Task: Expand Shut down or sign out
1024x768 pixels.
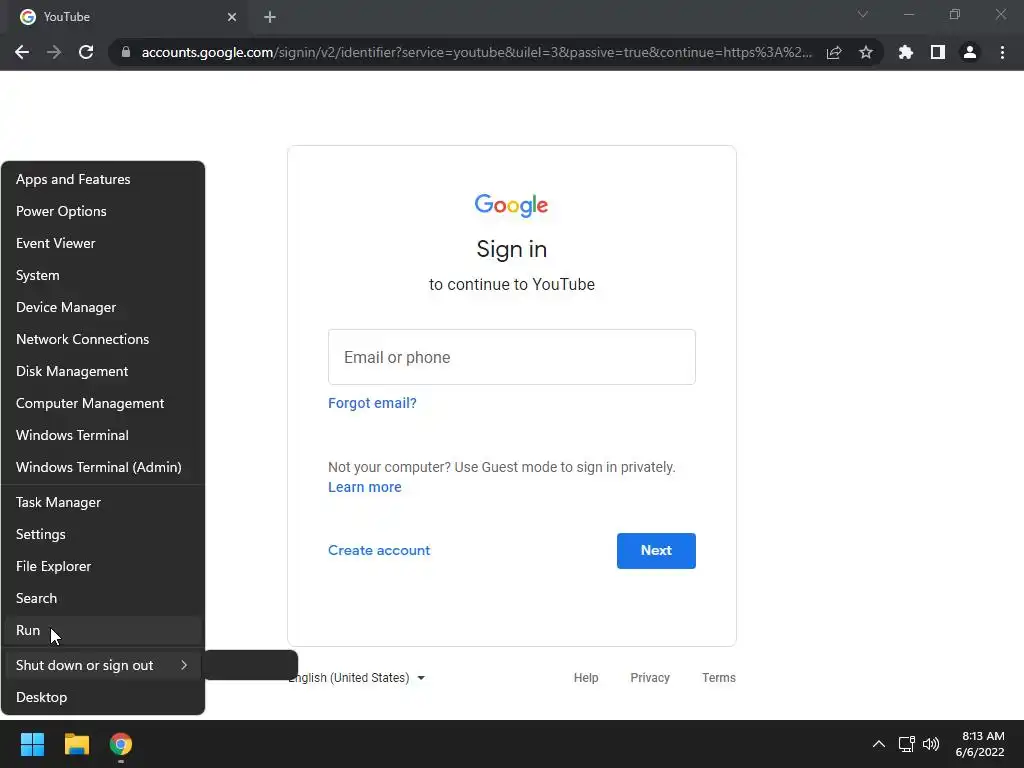Action: pyautogui.click(x=103, y=665)
